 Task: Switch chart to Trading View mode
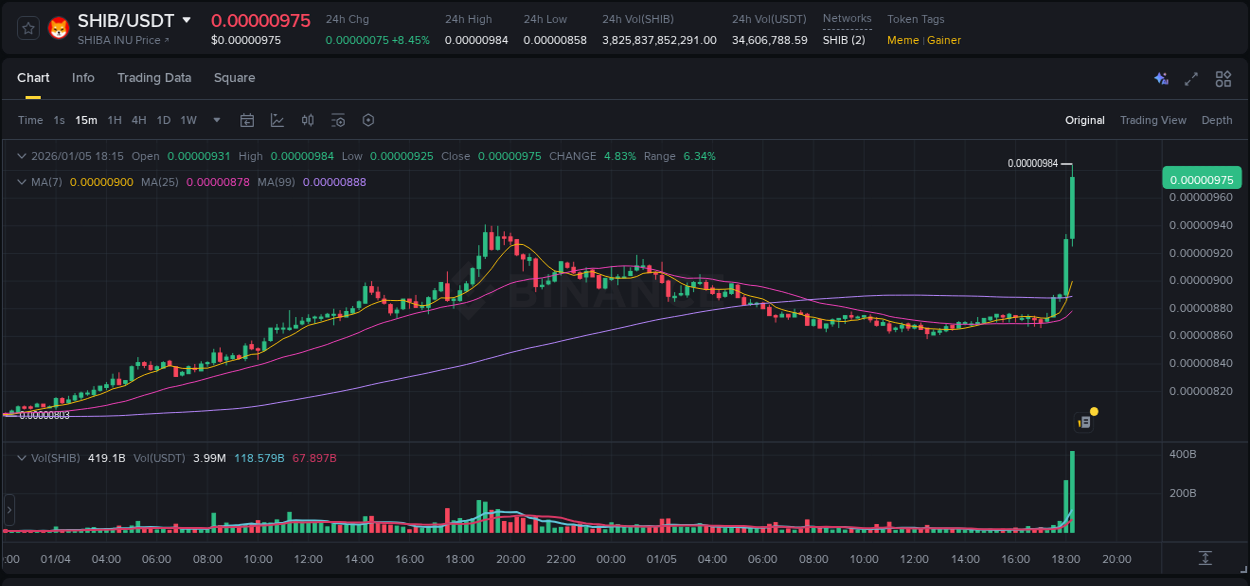coord(1152,120)
